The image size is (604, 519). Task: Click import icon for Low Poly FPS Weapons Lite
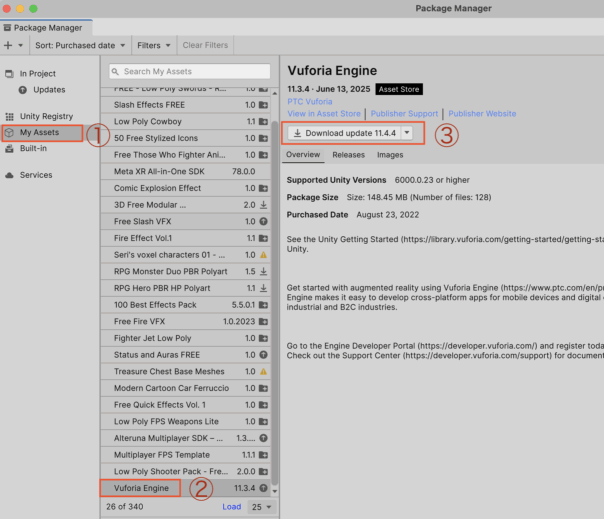[263, 421]
